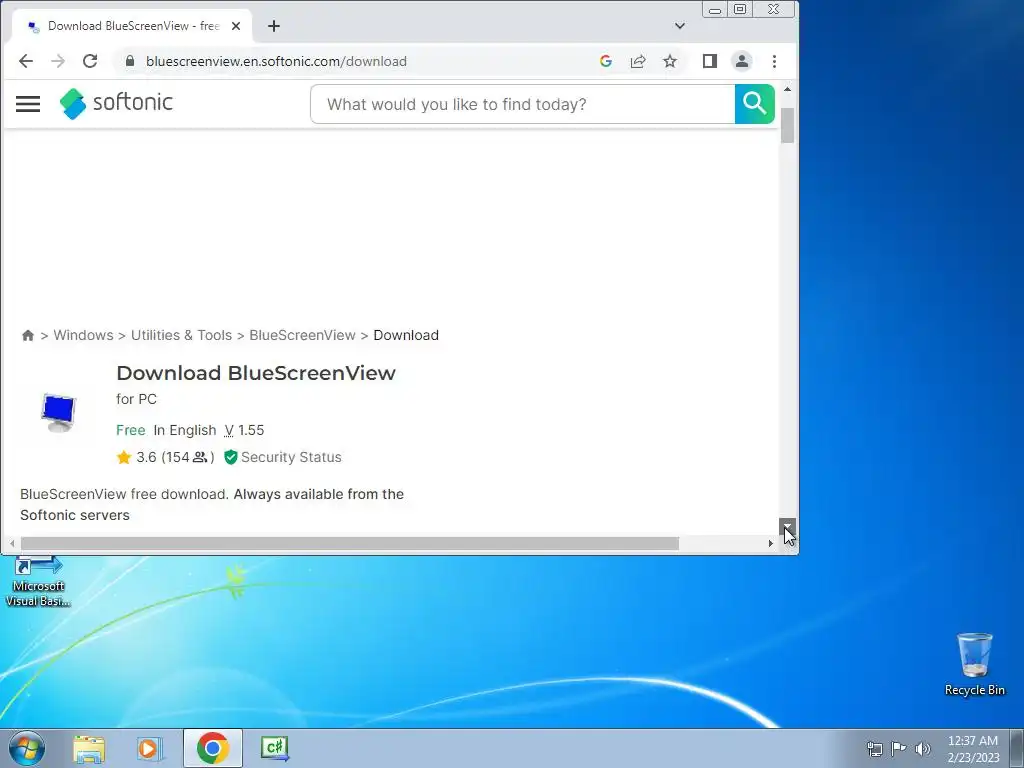Select the Recycle Bin desktop icon
The width and height of the screenshot is (1024, 768).
(x=974, y=664)
